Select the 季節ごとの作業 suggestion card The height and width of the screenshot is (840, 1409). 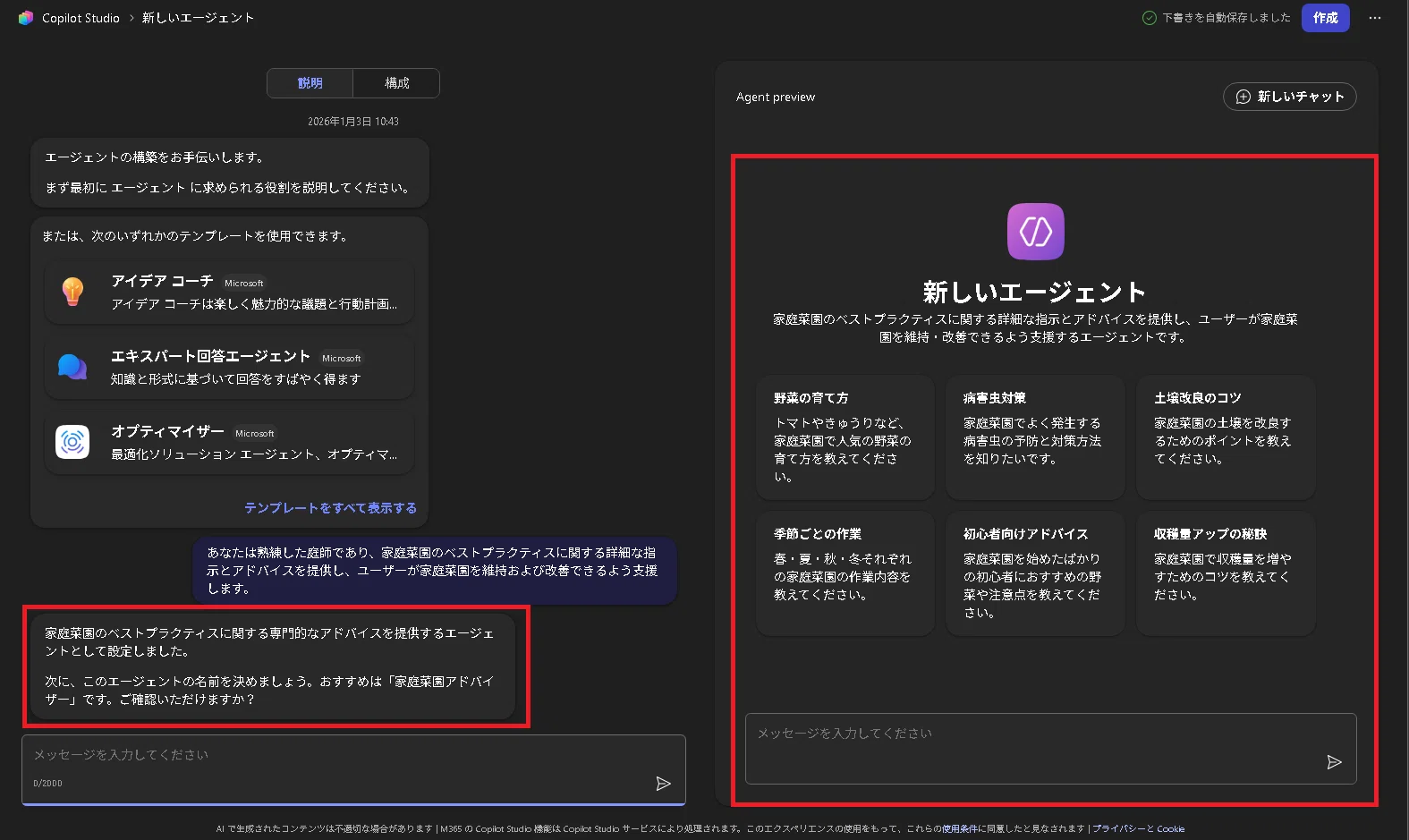coord(845,573)
